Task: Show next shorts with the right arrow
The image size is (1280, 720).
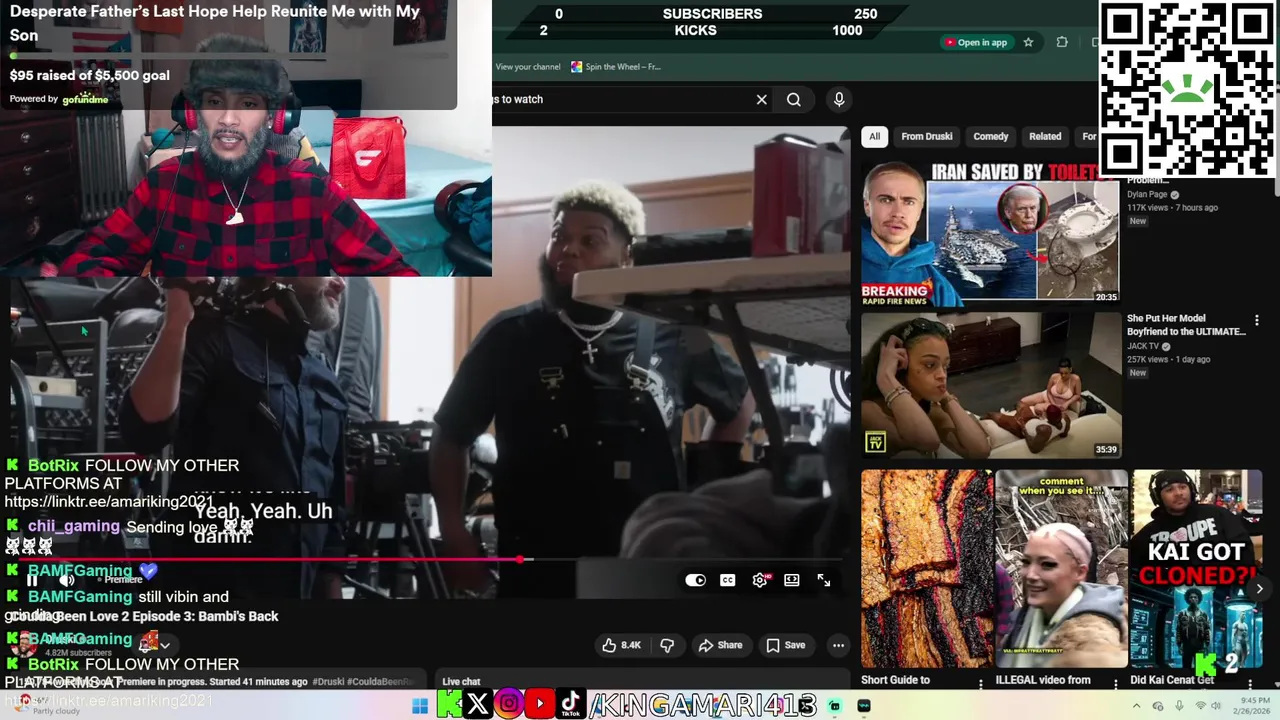Action: [x=1259, y=588]
